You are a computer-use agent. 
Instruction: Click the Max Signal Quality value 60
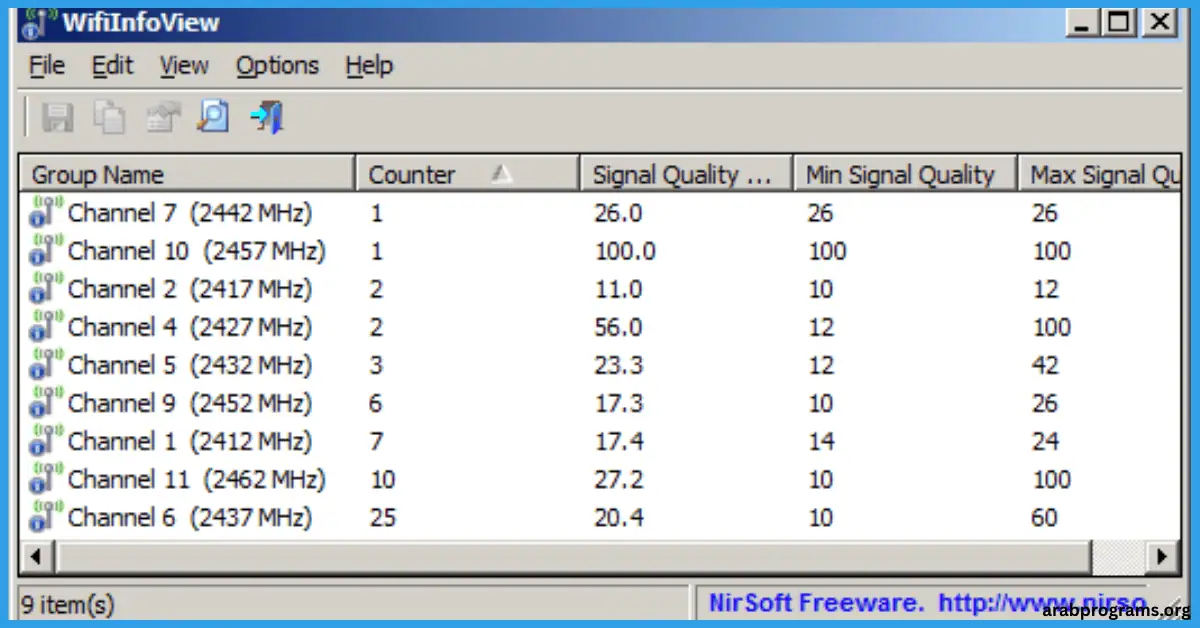[x=1046, y=518]
